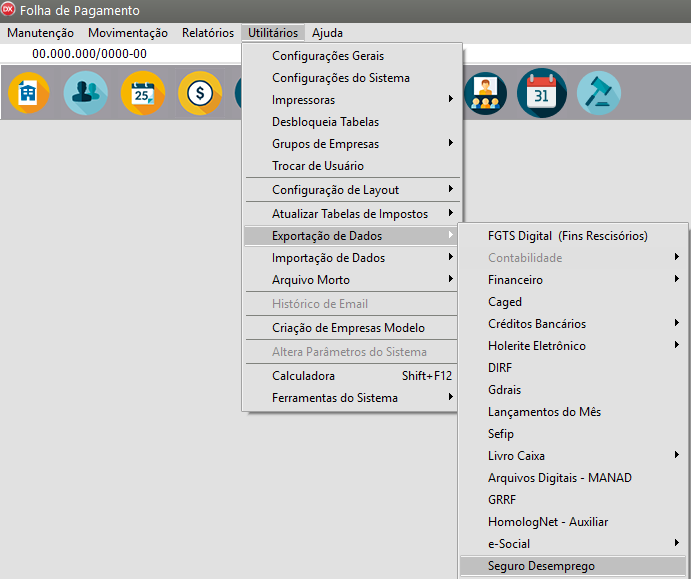Click the judge gavel toolbar icon
The width and height of the screenshot is (691, 579).
click(598, 94)
